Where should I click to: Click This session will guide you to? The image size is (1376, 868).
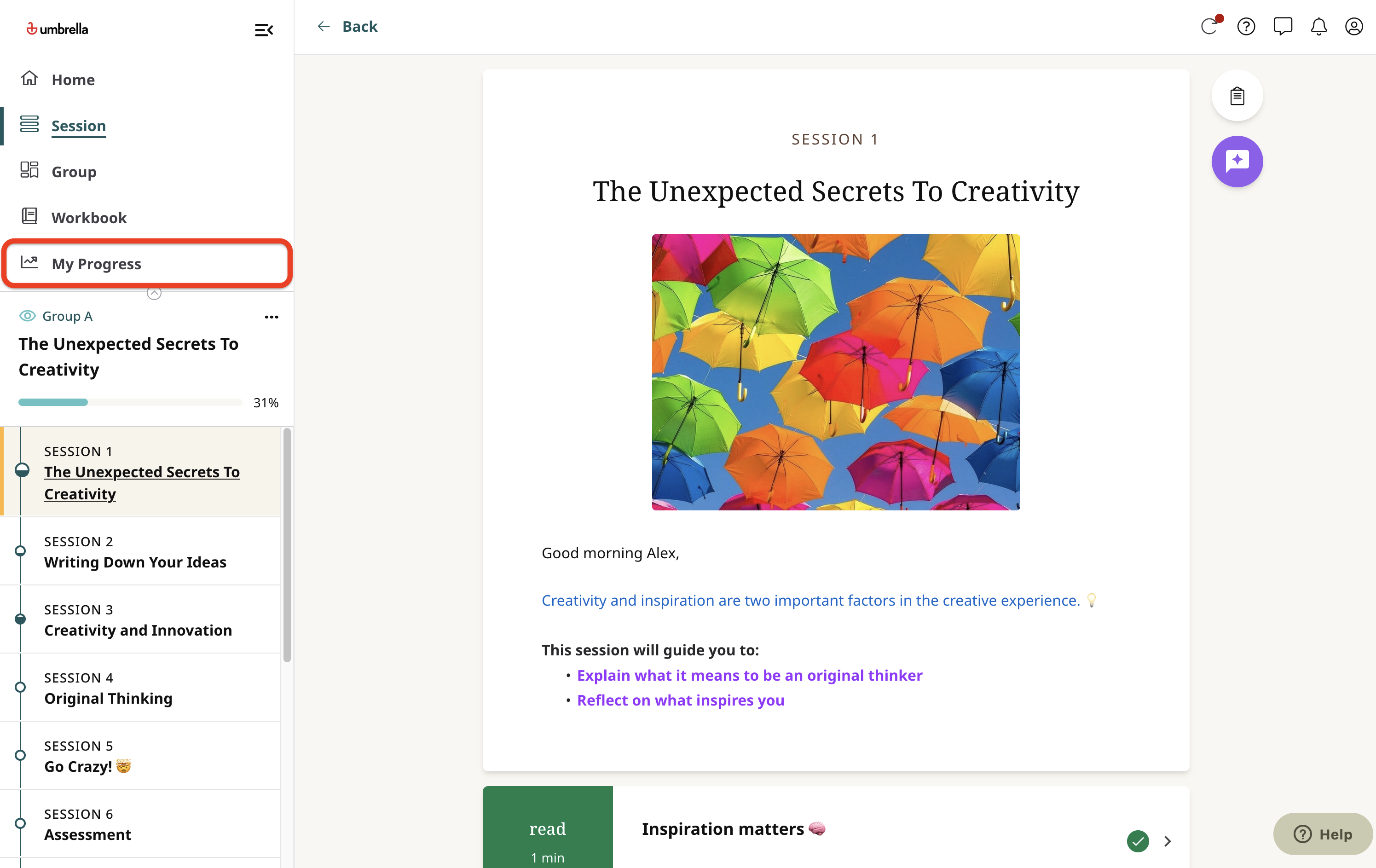point(650,650)
